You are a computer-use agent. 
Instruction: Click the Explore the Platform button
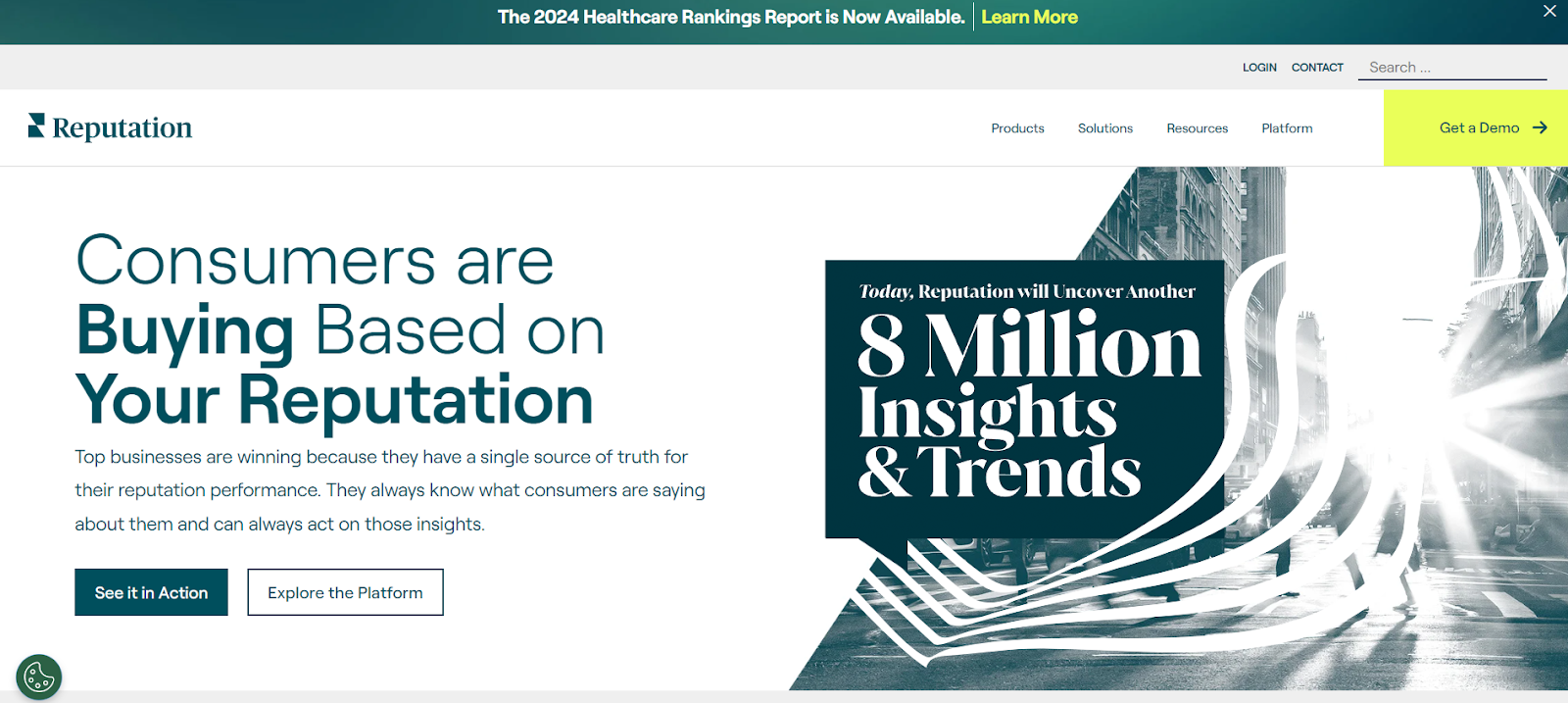345,592
